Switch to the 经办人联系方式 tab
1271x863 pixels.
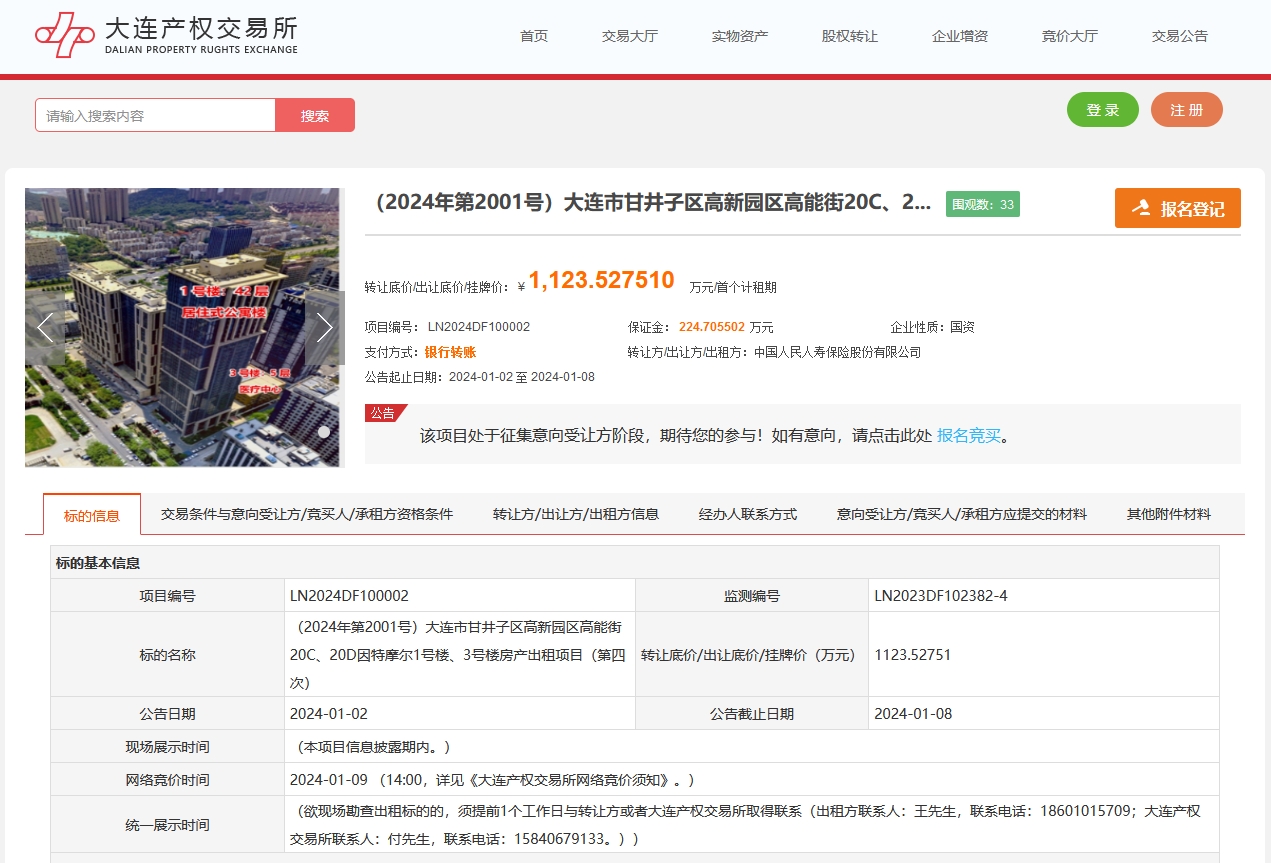[747, 513]
